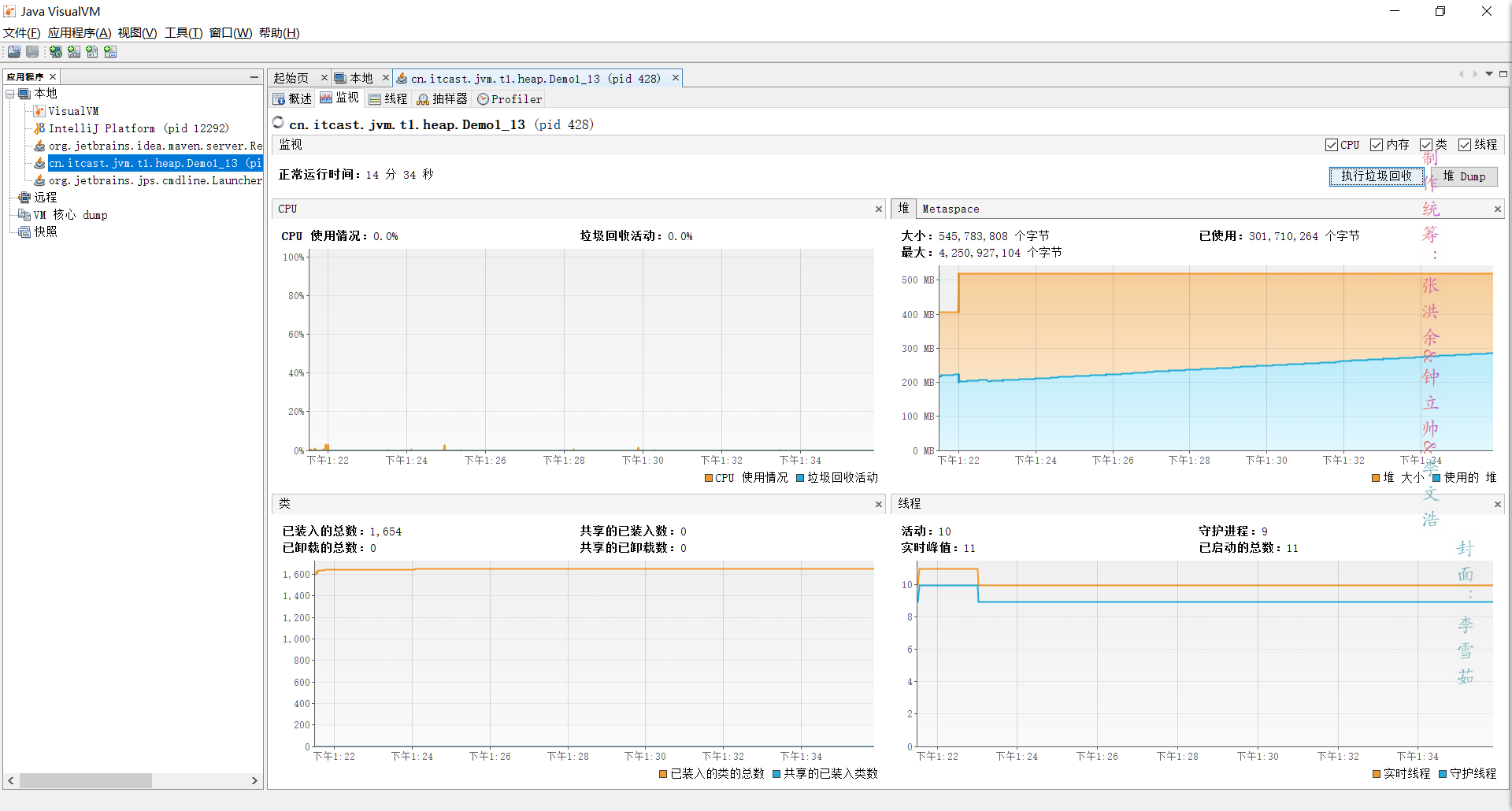
Task: Select the VM 核心 dump tree node
Action: pos(70,215)
